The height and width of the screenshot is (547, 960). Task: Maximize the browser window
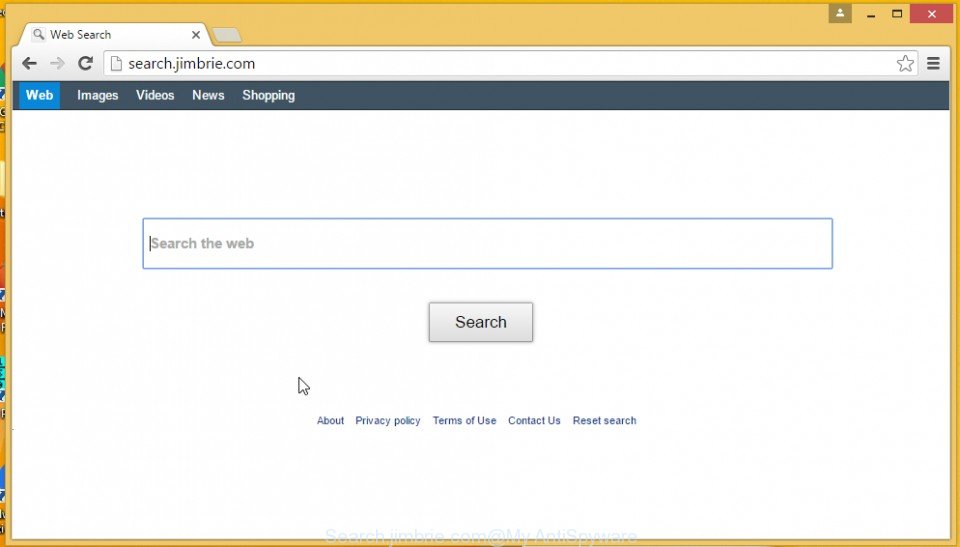897,13
